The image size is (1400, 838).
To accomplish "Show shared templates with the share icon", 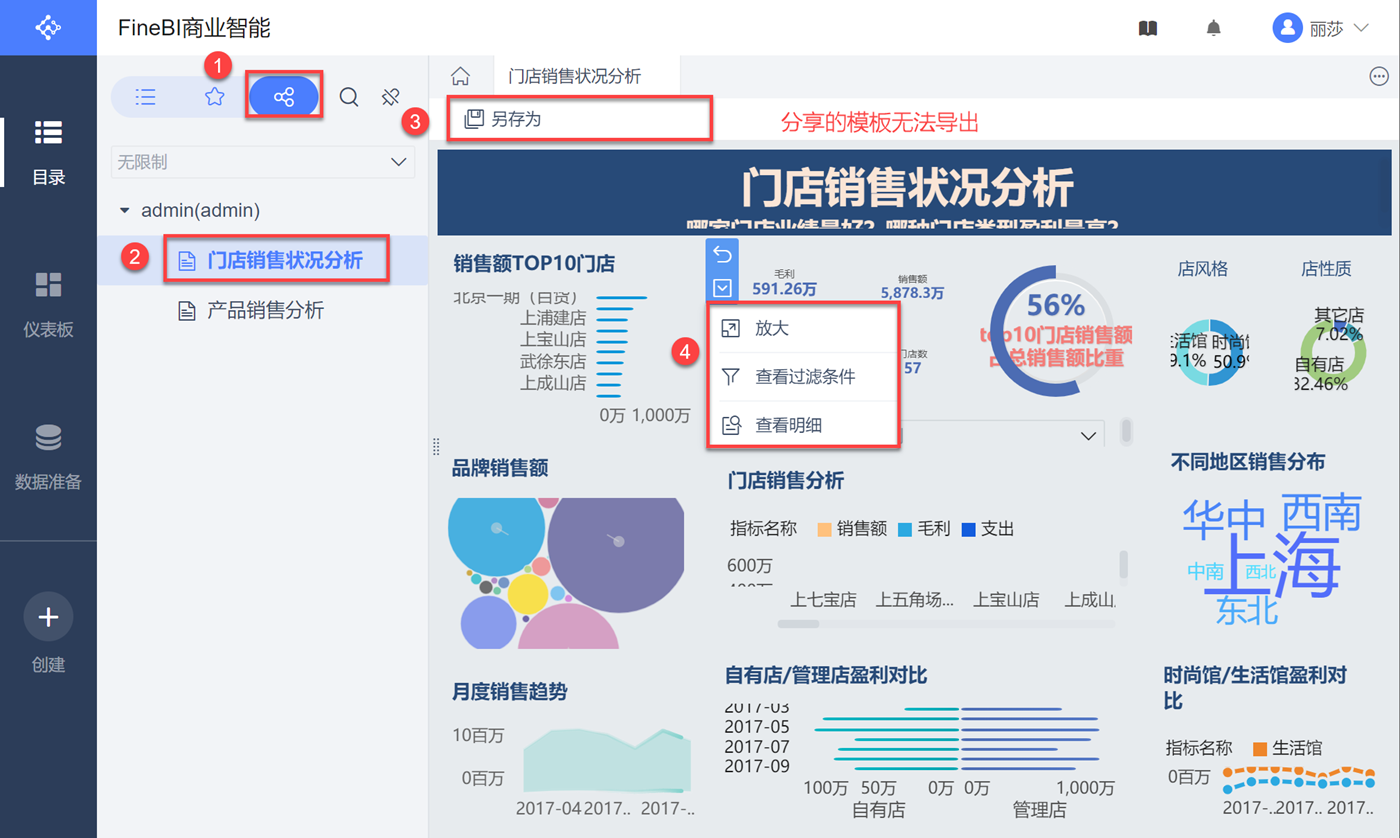I will [x=284, y=97].
